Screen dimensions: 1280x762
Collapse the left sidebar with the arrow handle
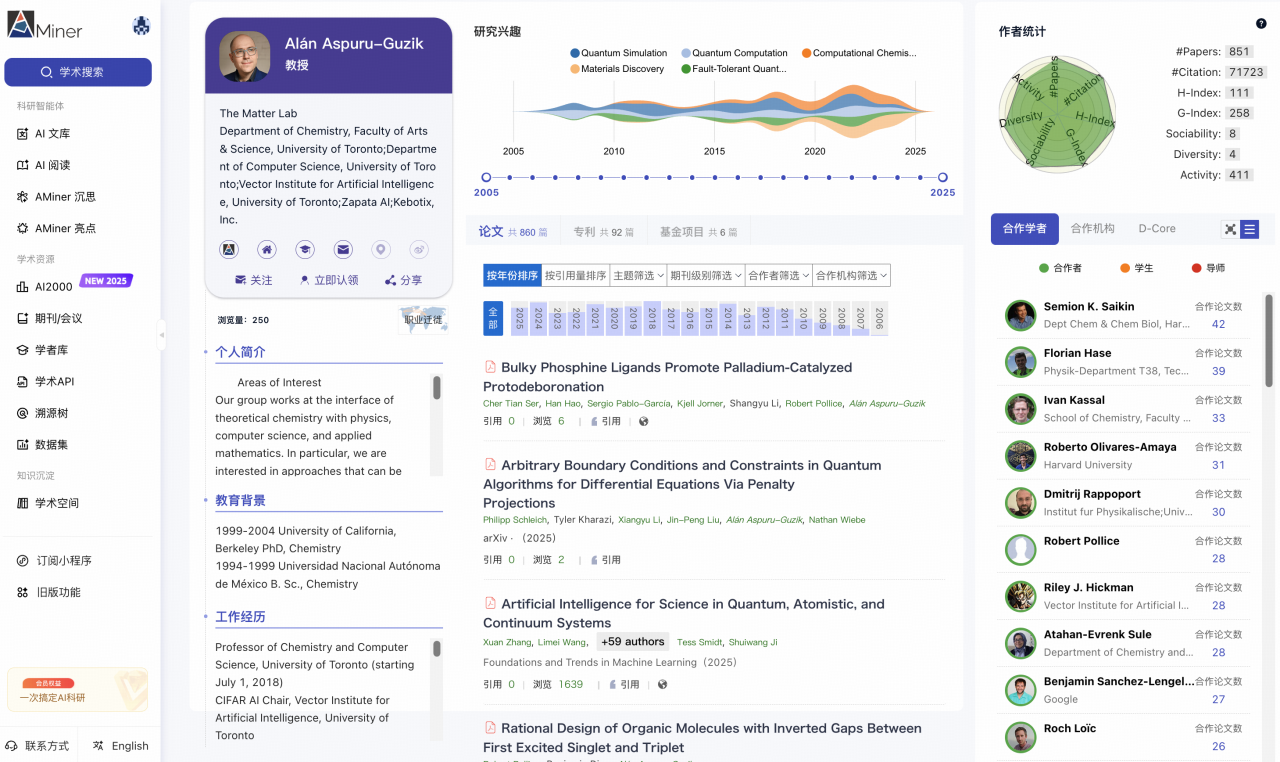pyautogui.click(x=162, y=336)
